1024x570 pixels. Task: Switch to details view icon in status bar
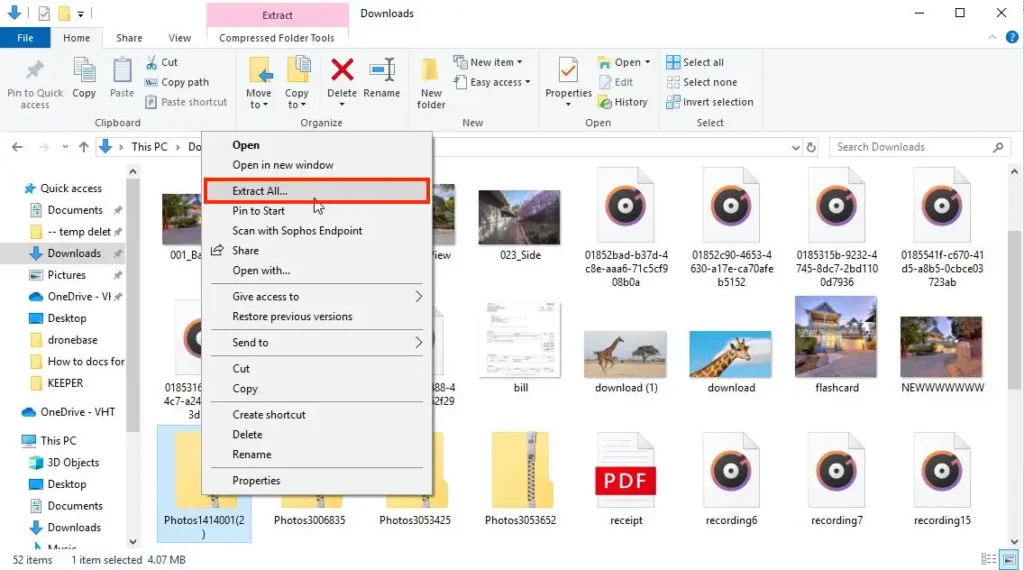point(989,560)
